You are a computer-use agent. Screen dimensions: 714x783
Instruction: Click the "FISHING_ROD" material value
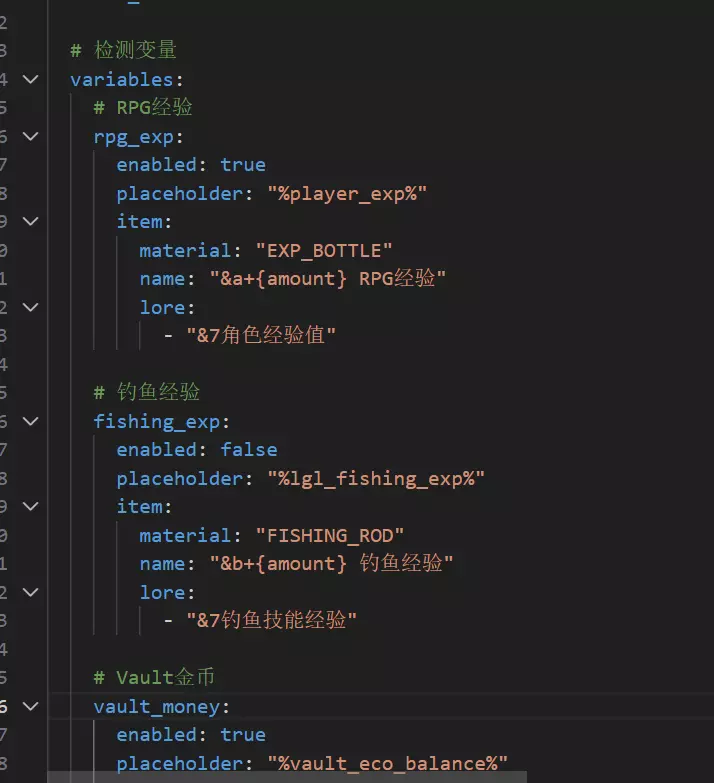coord(330,536)
